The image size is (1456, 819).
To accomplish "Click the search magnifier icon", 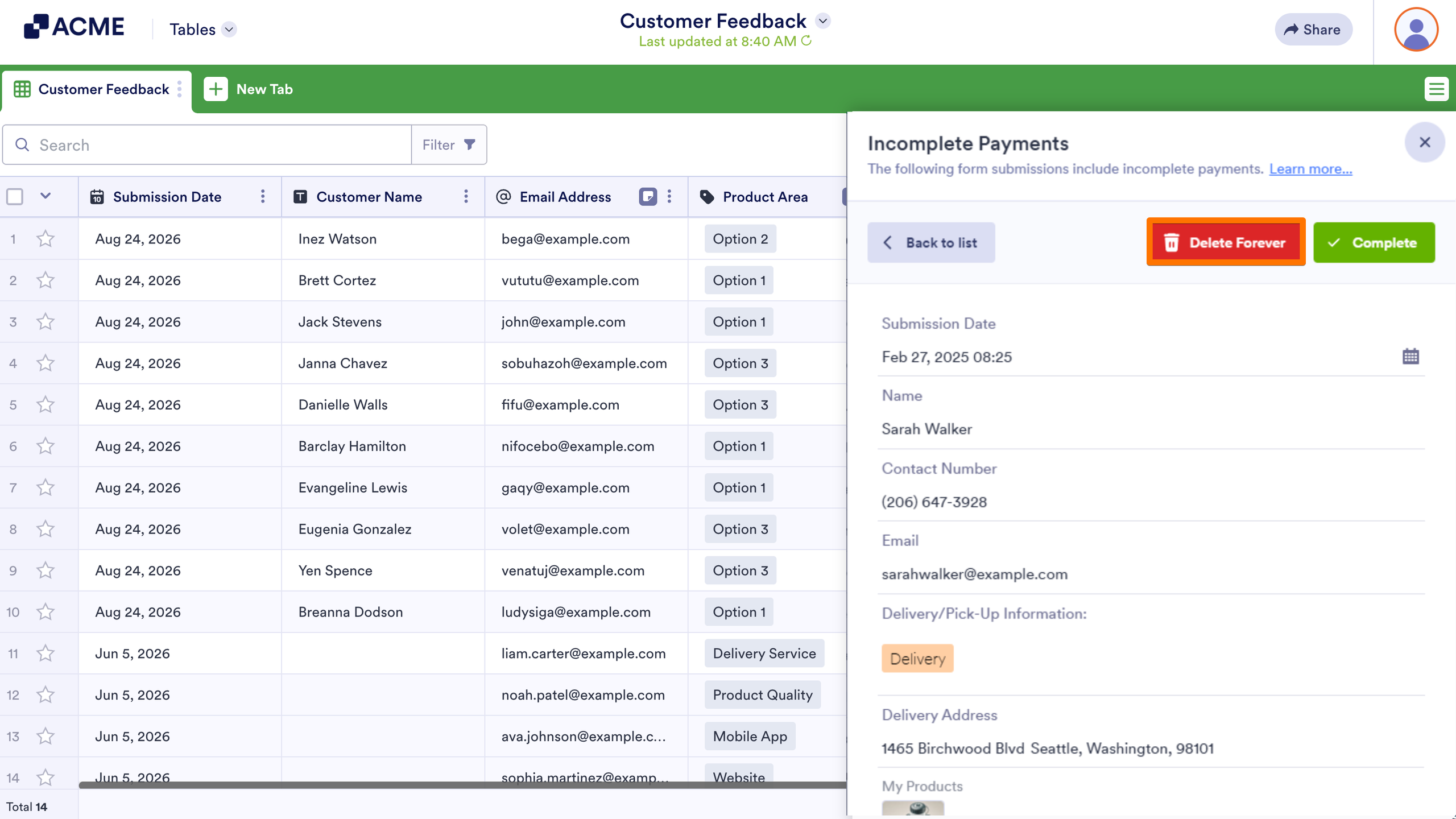I will pos(22,145).
